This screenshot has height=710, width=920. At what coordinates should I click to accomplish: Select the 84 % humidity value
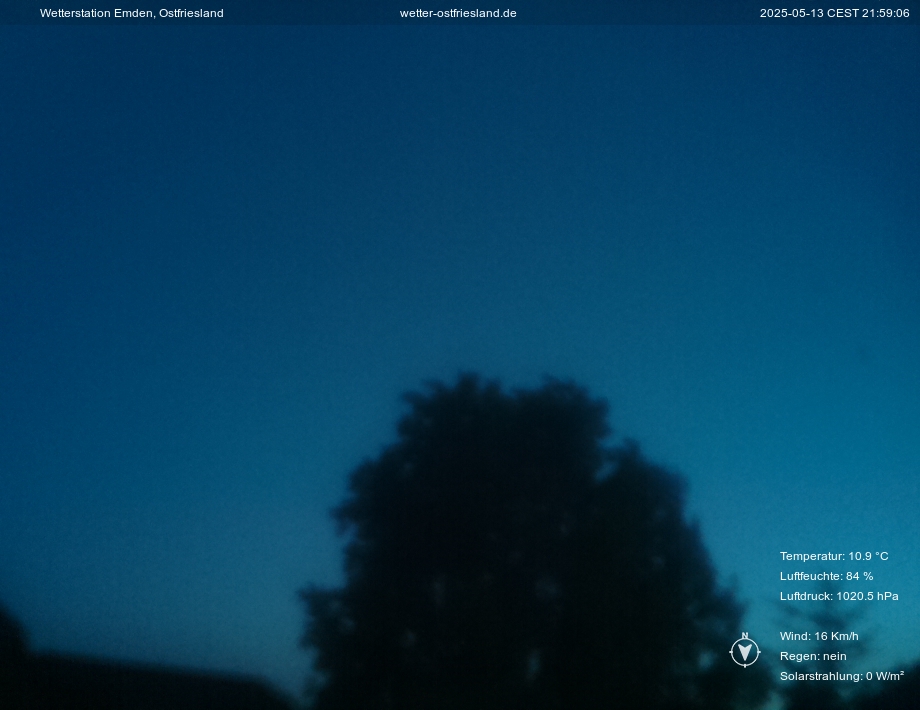pos(859,576)
